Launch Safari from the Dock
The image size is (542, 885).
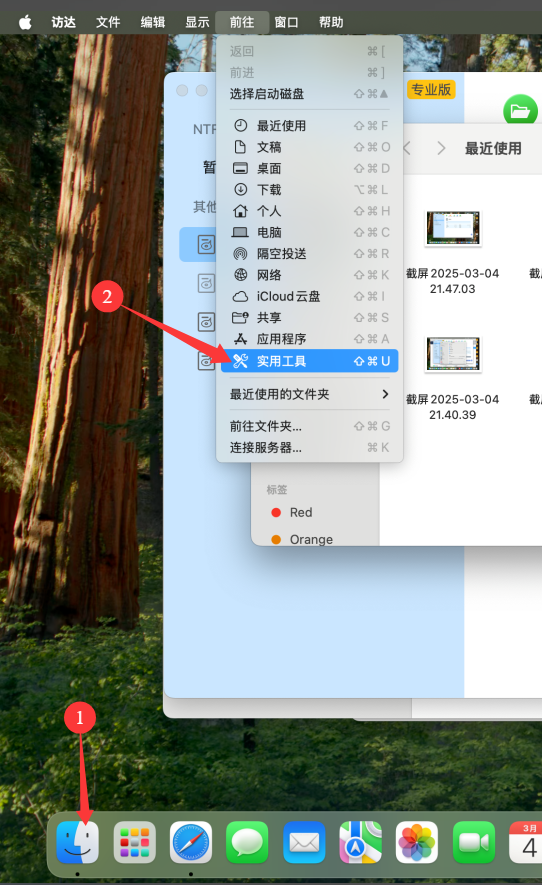[x=191, y=842]
